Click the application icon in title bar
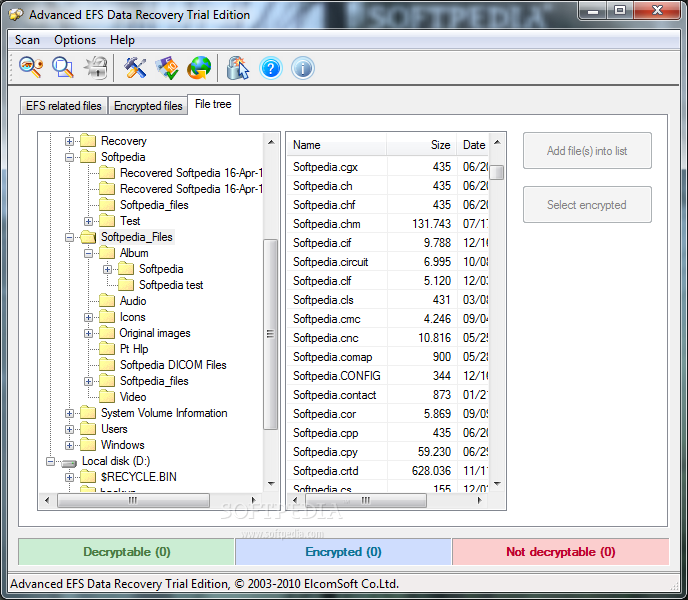 coord(16,14)
